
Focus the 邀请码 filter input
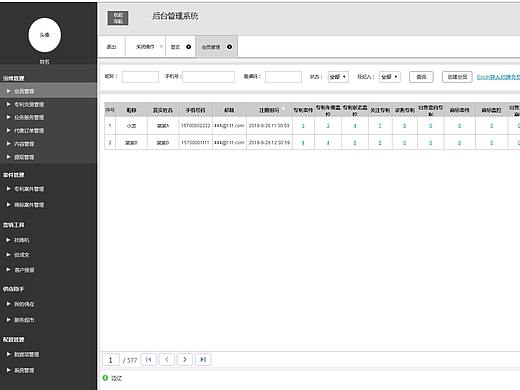[283, 77]
